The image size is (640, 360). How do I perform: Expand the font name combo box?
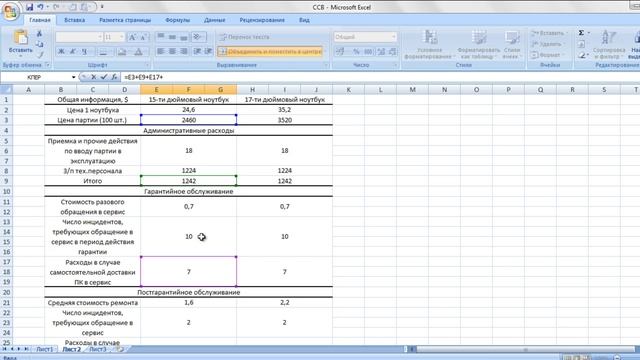tap(100, 37)
